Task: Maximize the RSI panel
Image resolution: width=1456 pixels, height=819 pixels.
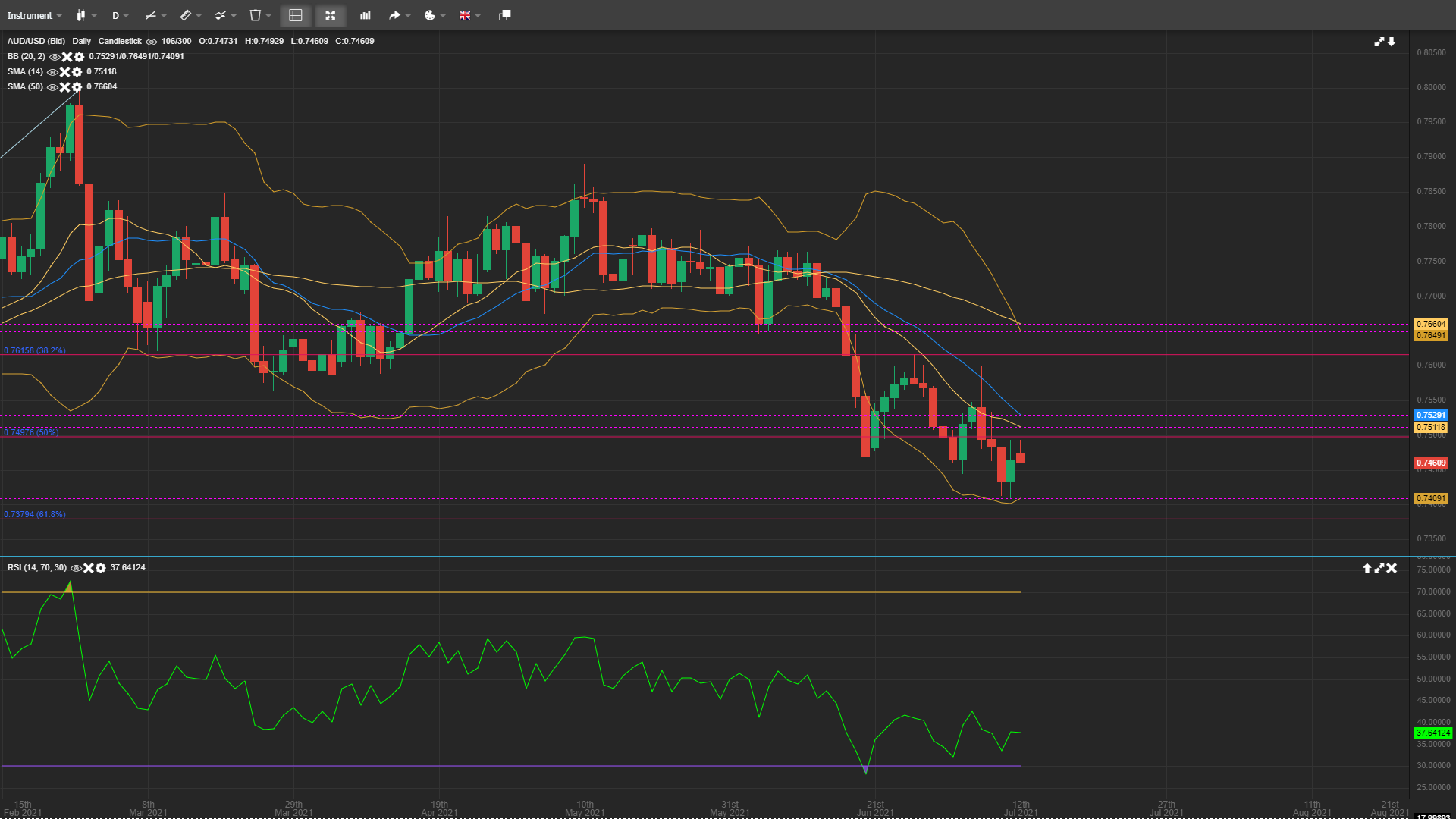Action: click(1379, 568)
